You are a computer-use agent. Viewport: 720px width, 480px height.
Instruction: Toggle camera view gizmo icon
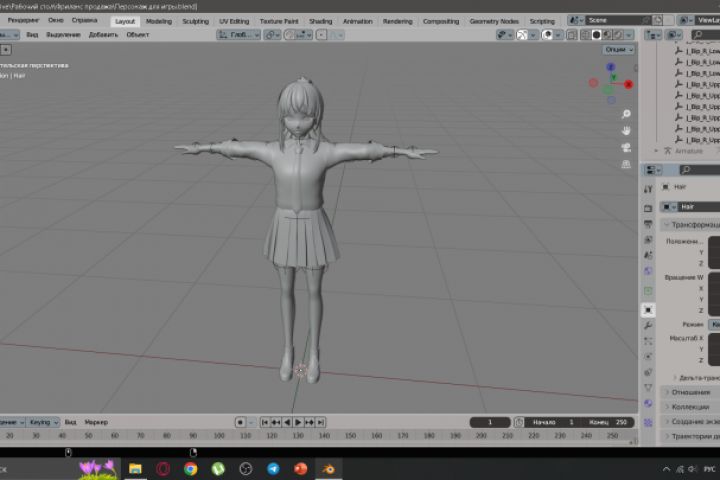pyautogui.click(x=626, y=147)
